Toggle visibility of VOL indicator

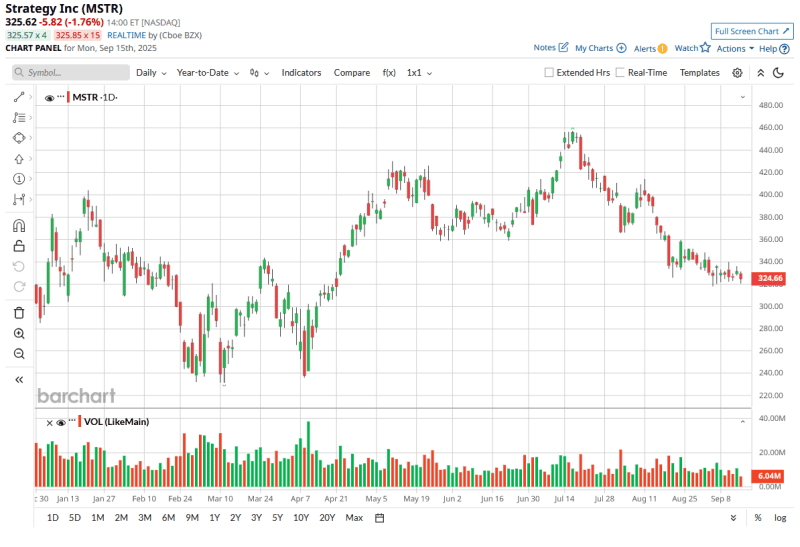[61, 422]
